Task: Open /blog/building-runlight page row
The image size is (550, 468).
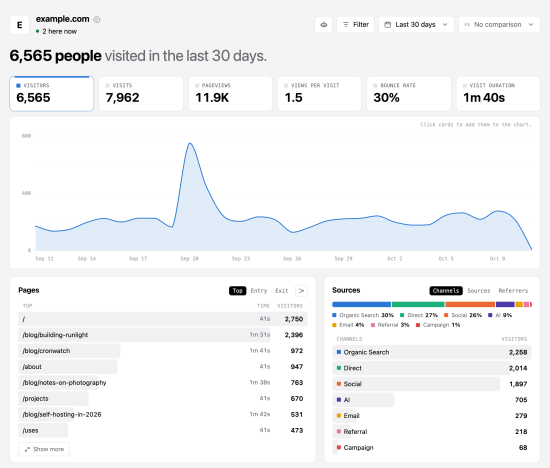Action: coord(163,335)
